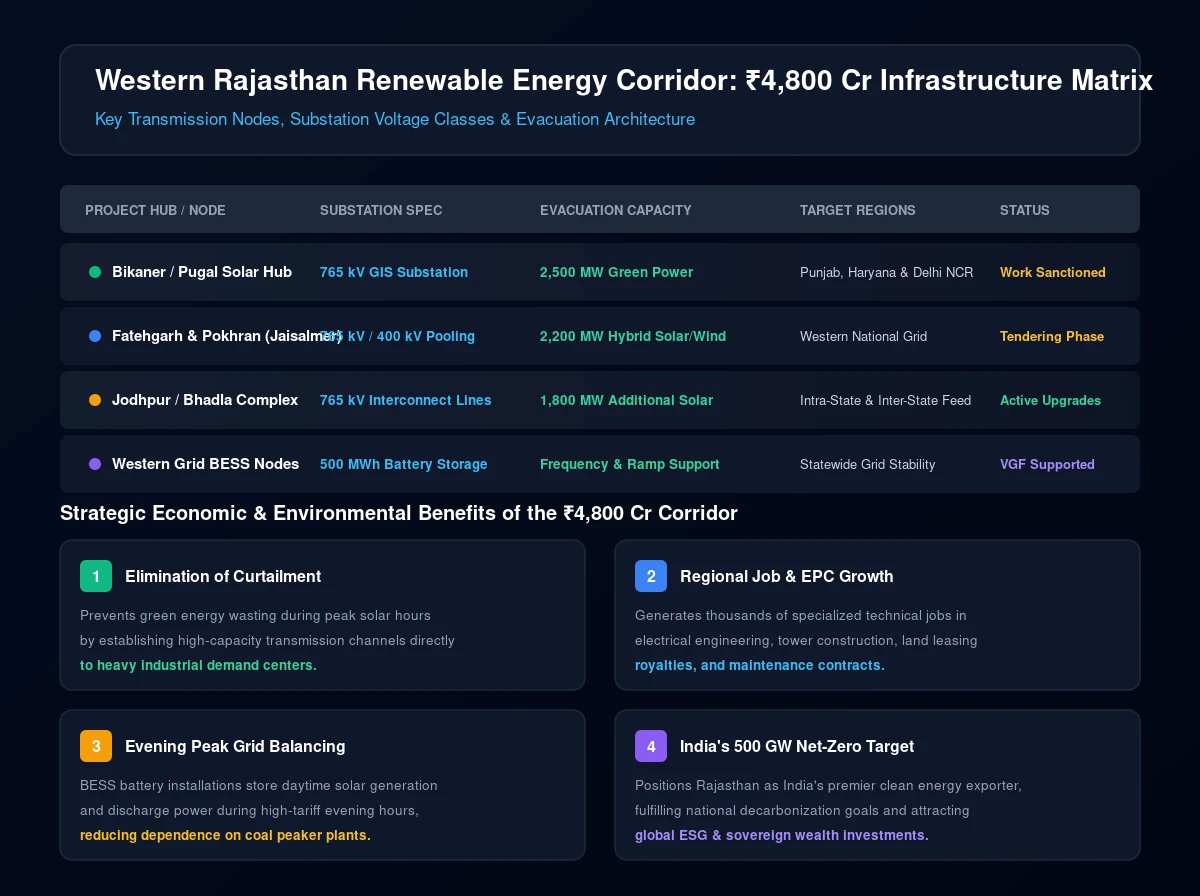Screen dimensions: 1200x896
Task: Click the Frequency & Ramp Support cell
Action: point(629,464)
